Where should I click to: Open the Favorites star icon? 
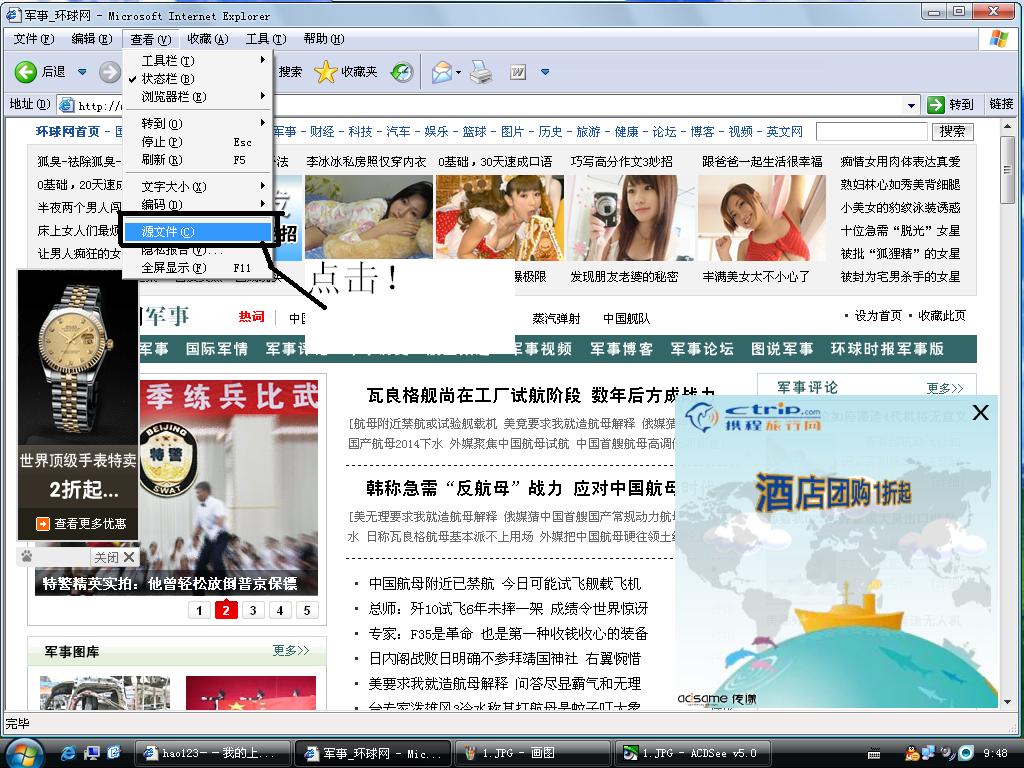[325, 72]
